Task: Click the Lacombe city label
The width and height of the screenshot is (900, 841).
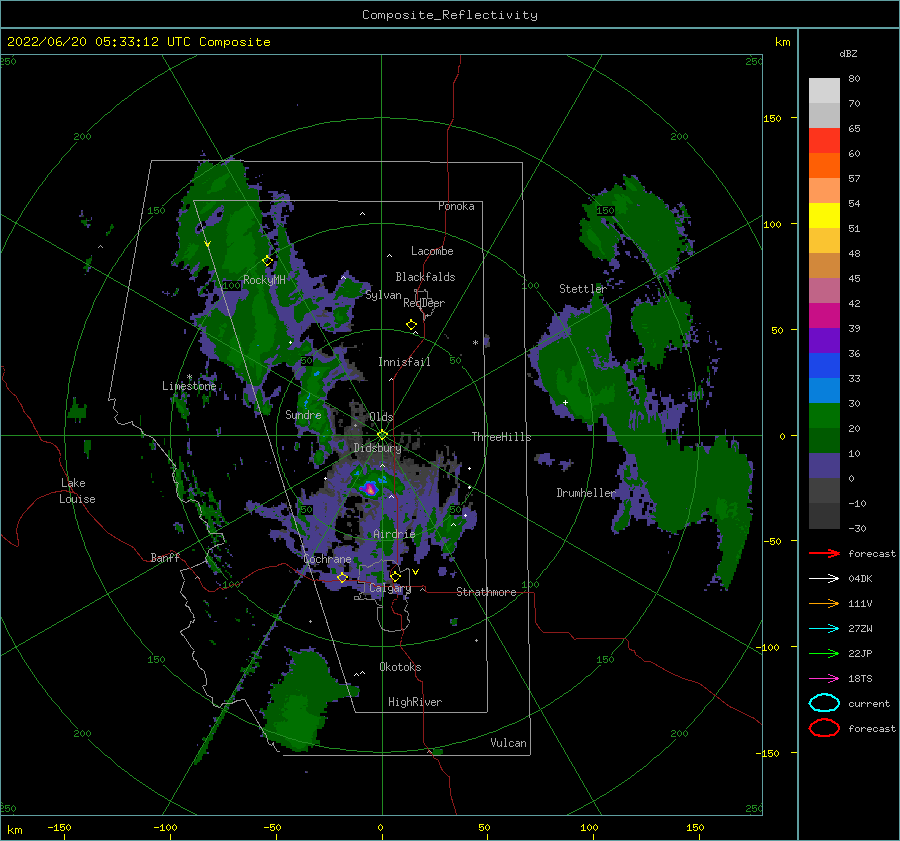Action: [x=432, y=251]
